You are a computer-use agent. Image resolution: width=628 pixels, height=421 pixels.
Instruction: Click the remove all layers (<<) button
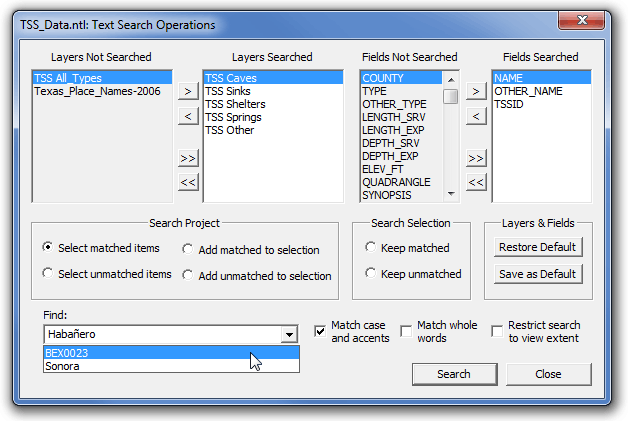point(187,182)
